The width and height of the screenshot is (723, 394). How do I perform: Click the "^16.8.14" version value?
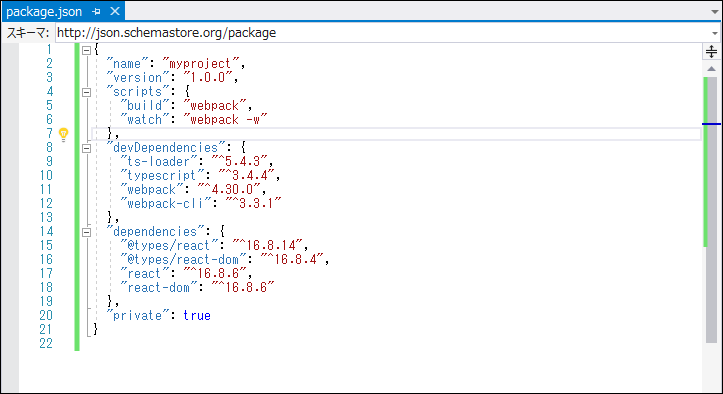tap(267, 245)
